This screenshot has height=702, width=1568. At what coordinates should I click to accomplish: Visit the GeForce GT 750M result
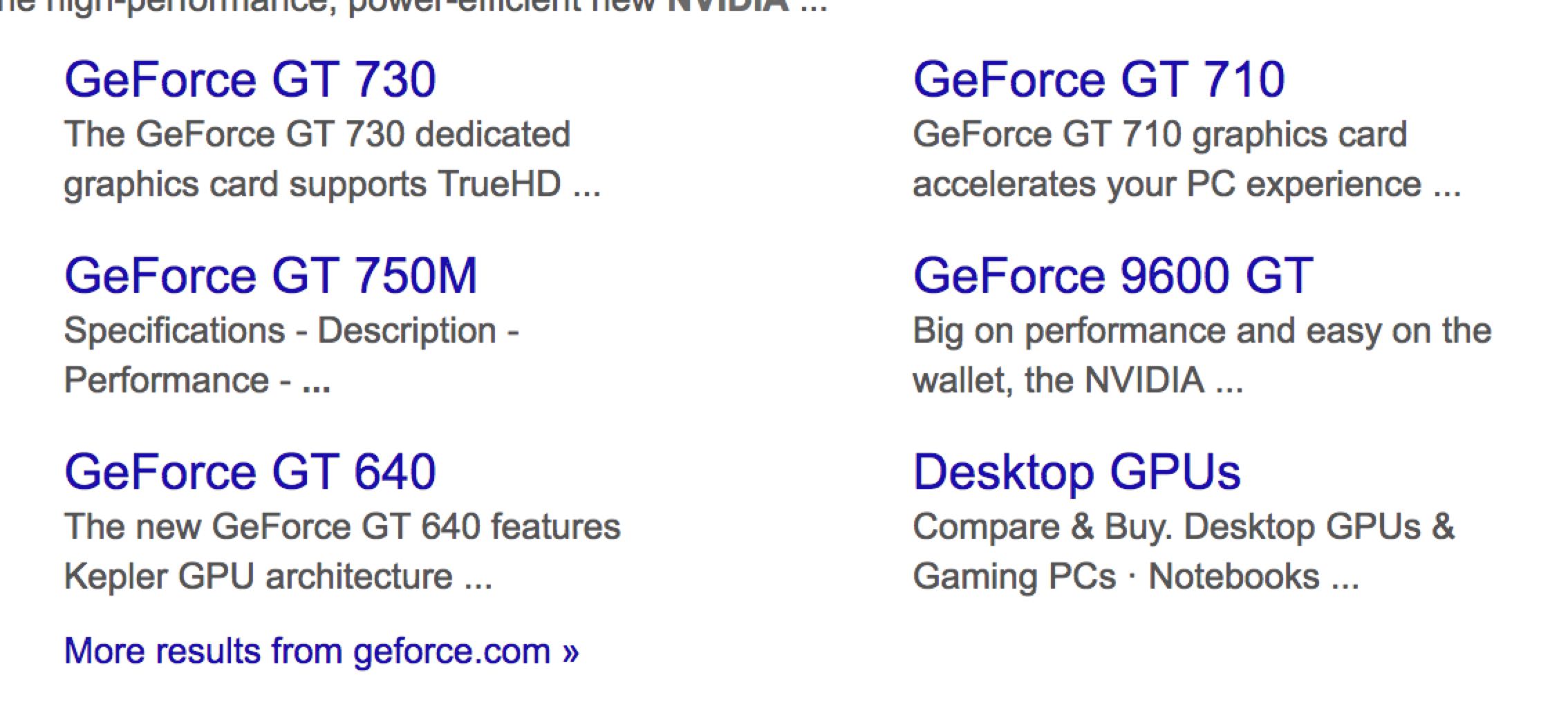coord(270,276)
